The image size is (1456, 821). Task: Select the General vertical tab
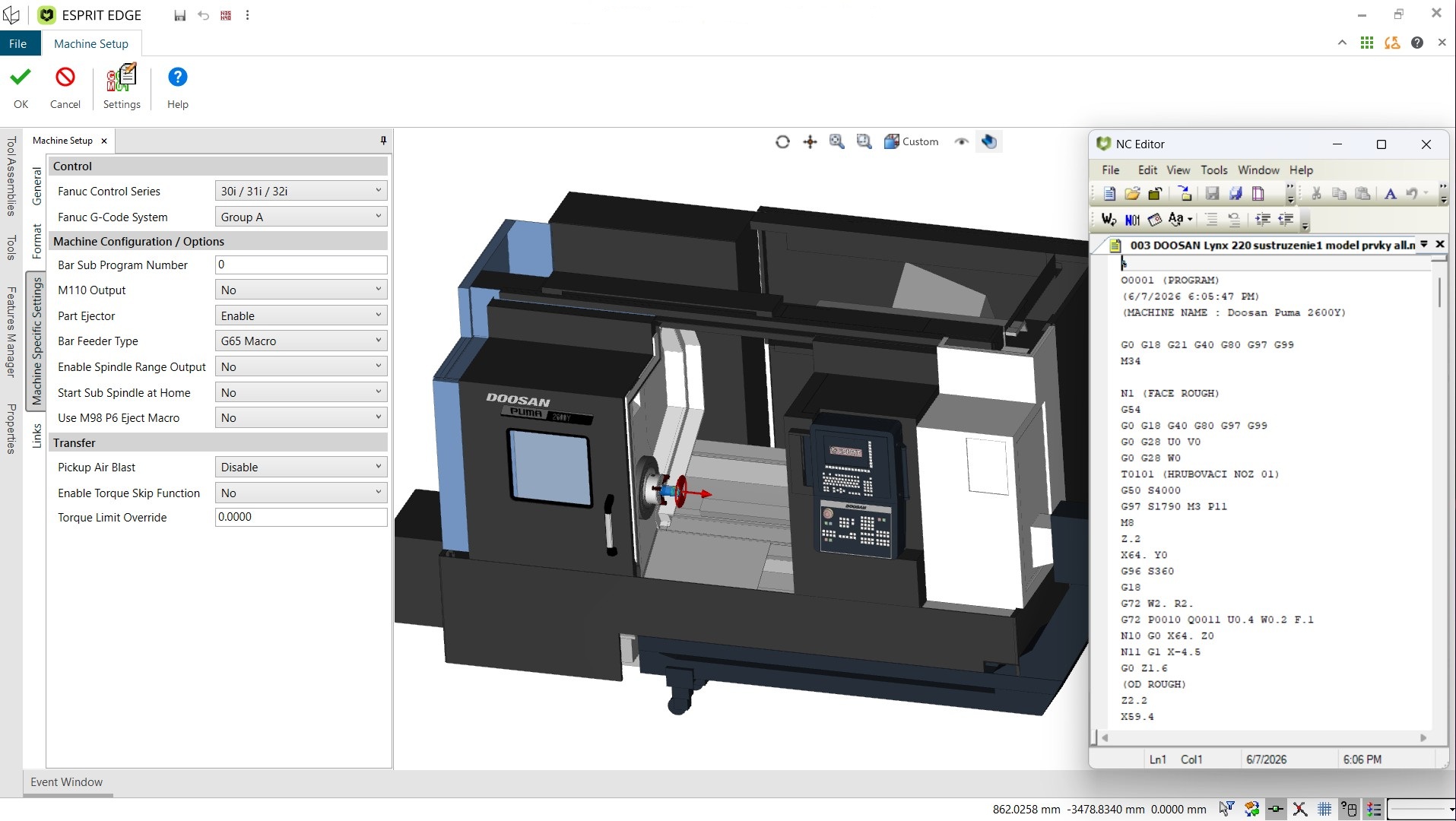[x=36, y=186]
